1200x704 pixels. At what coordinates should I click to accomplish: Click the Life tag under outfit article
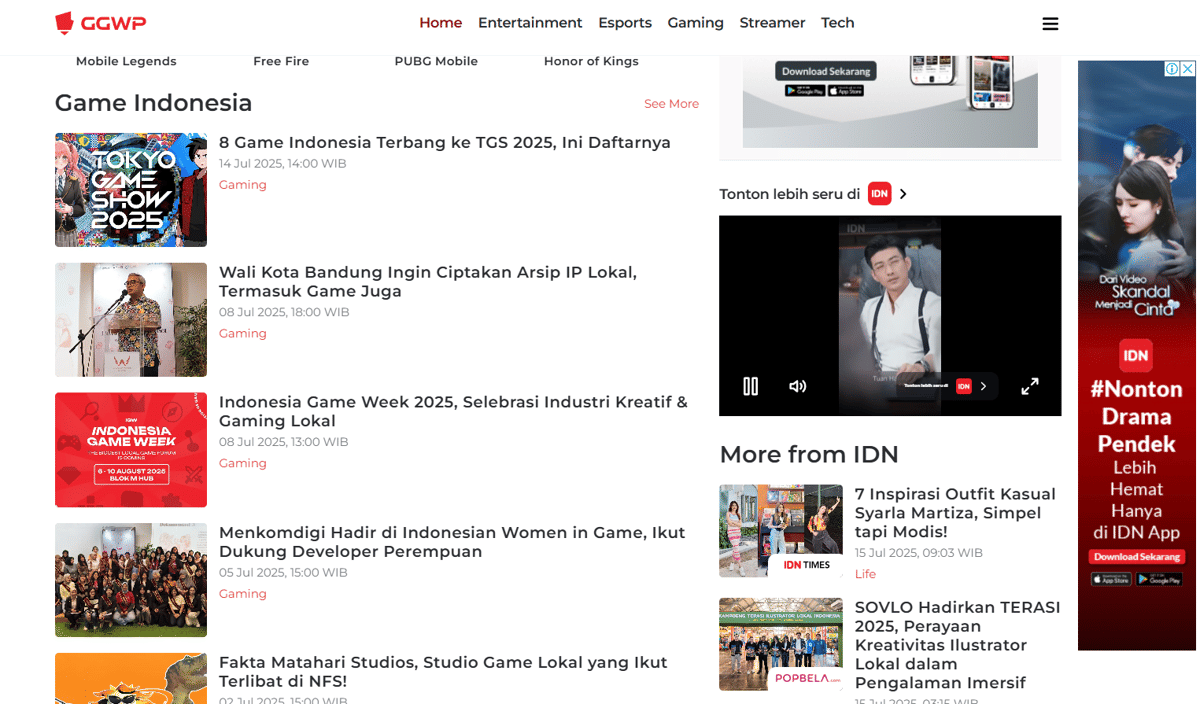[x=865, y=574]
